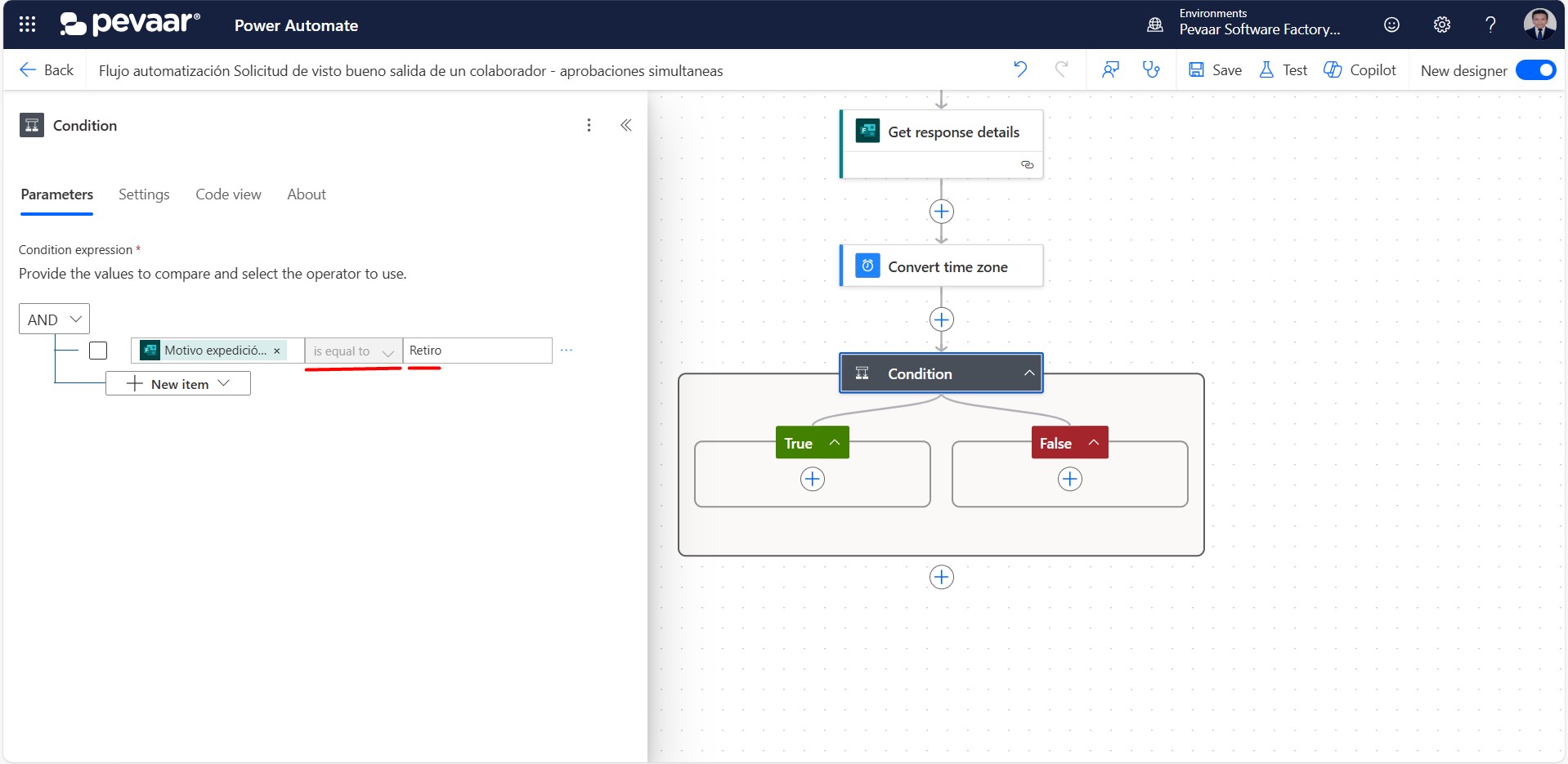Open the AND operator dropdown

point(54,319)
